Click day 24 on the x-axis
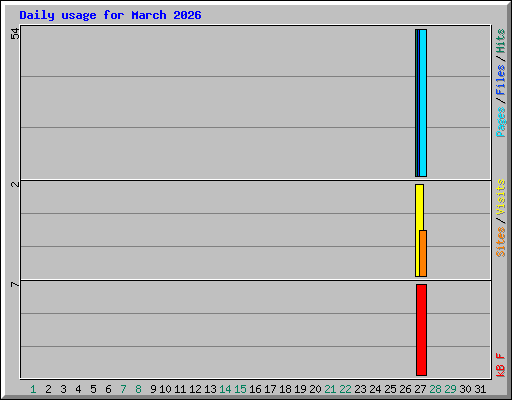 pyautogui.click(x=375, y=389)
